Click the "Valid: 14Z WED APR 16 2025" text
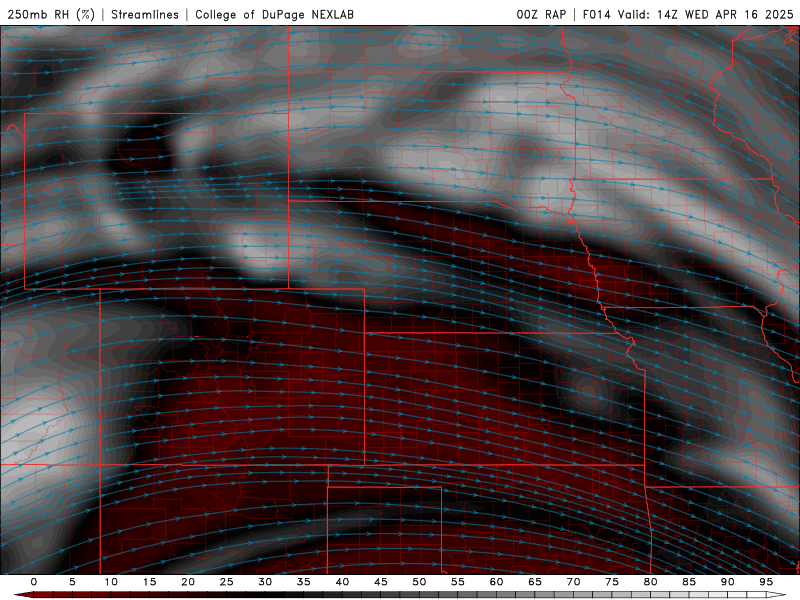 (706, 14)
